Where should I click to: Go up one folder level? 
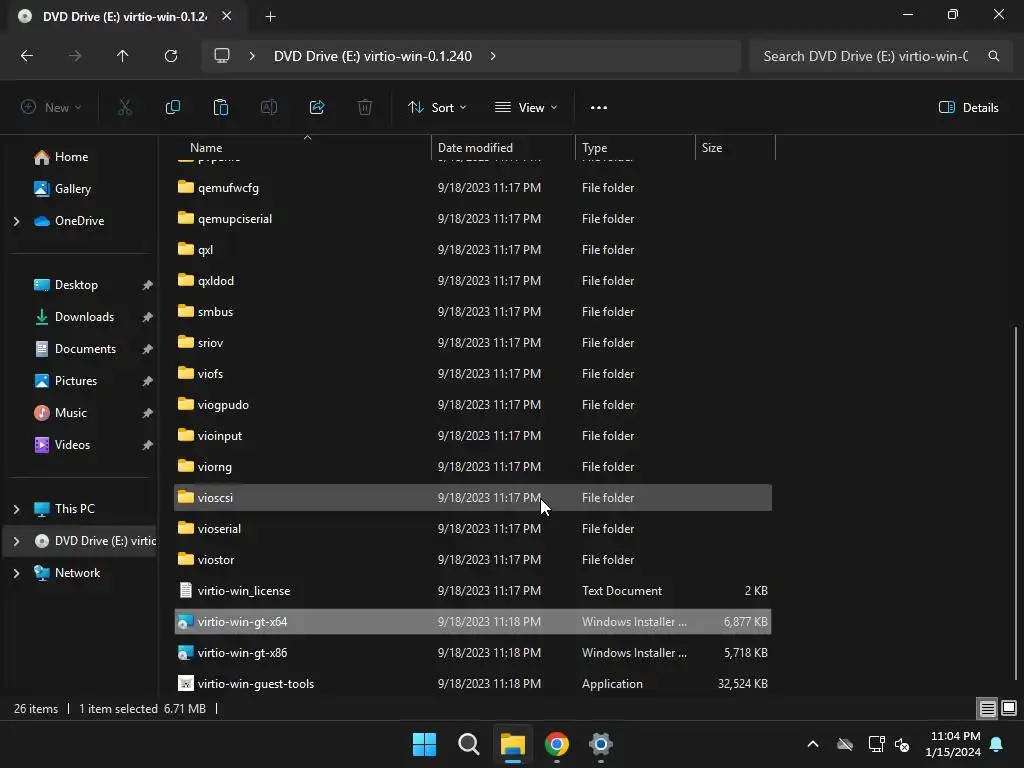122,56
